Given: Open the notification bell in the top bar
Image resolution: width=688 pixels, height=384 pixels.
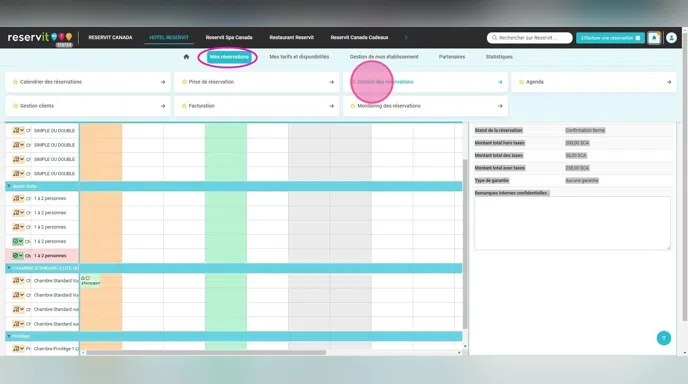Looking at the screenshot, I should coord(654,38).
